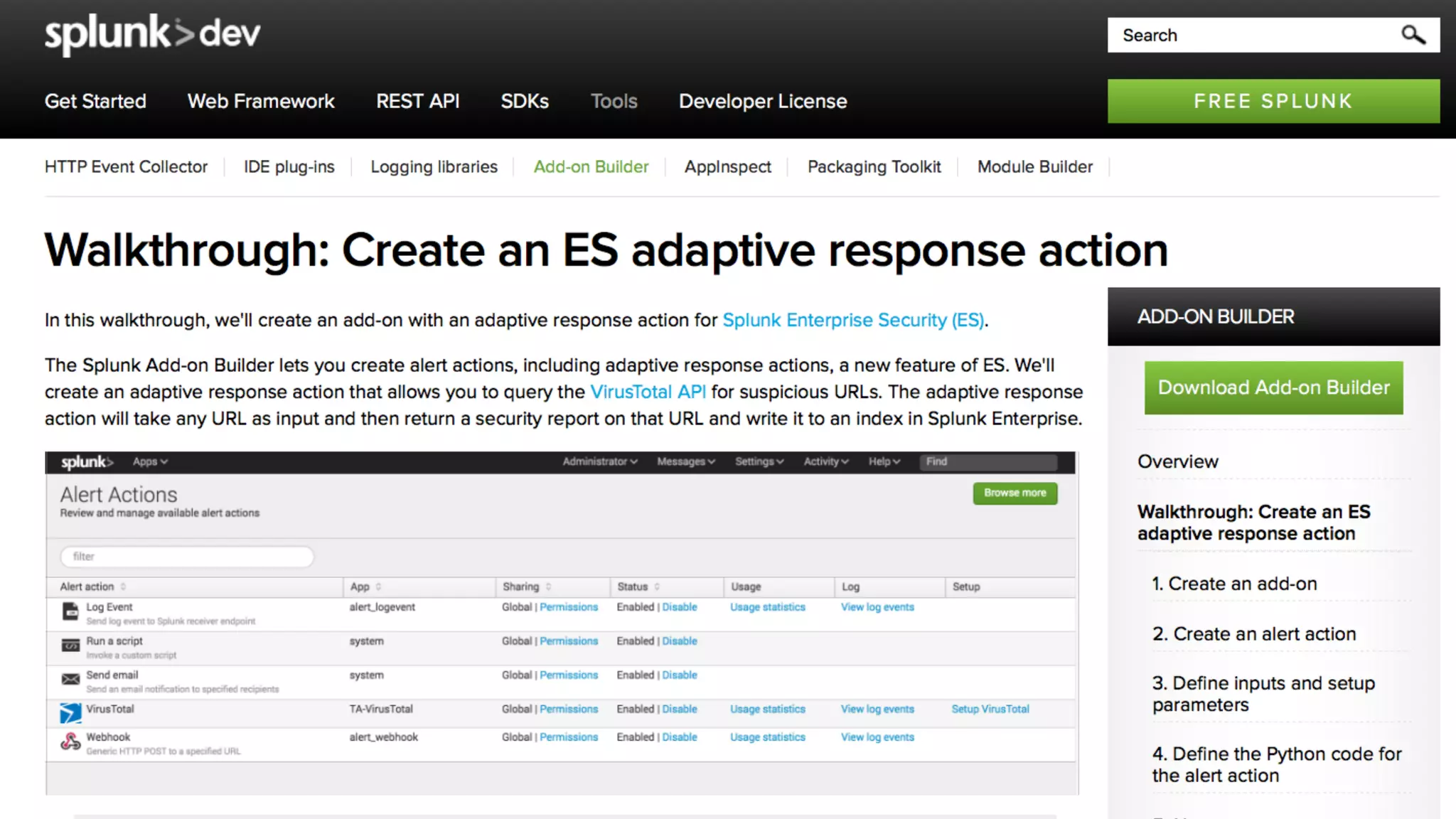Follow the VirusTotal API link
This screenshot has height=819, width=1456.
coord(648,392)
